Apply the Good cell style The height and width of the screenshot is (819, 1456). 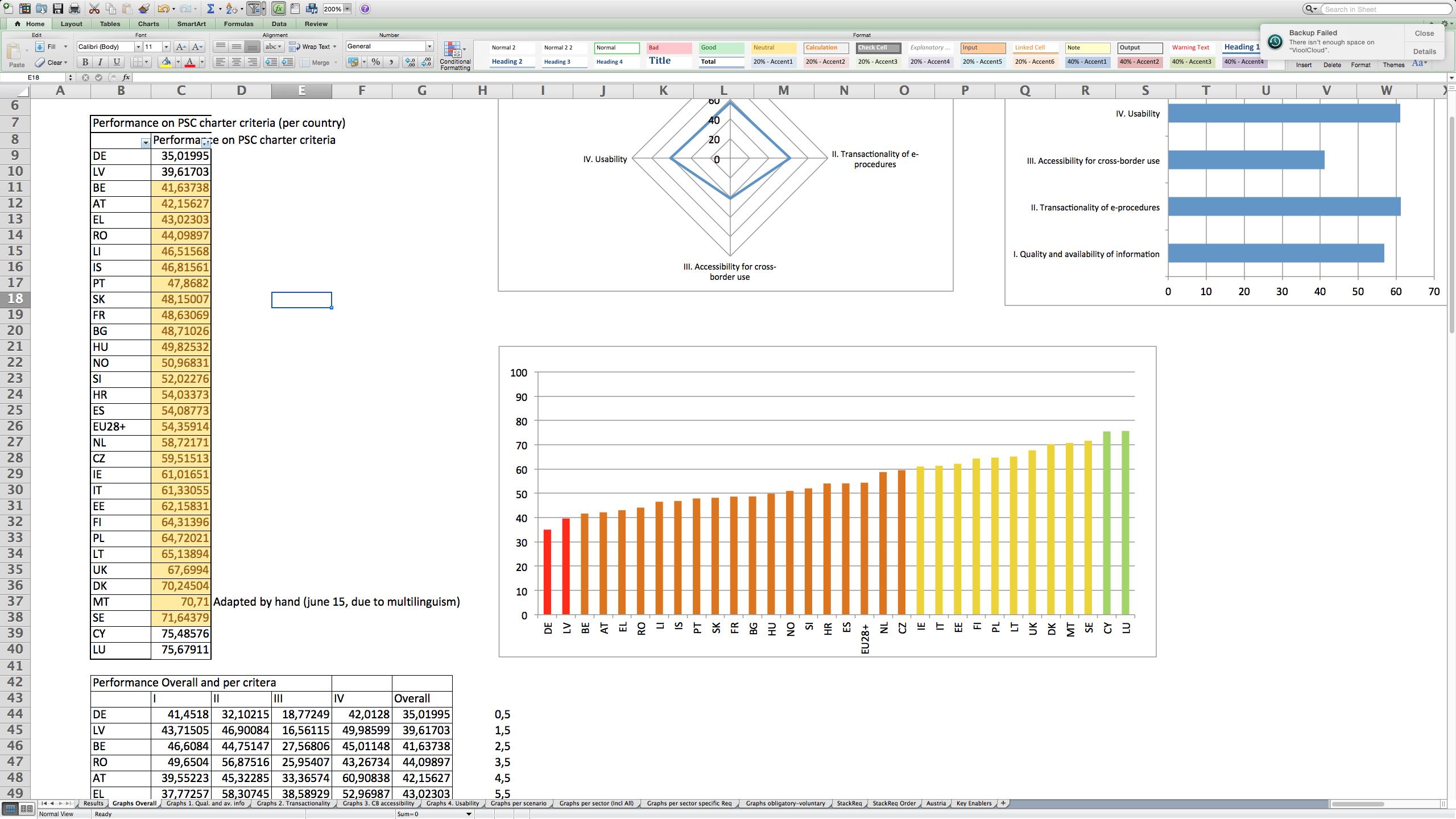pyautogui.click(x=721, y=48)
